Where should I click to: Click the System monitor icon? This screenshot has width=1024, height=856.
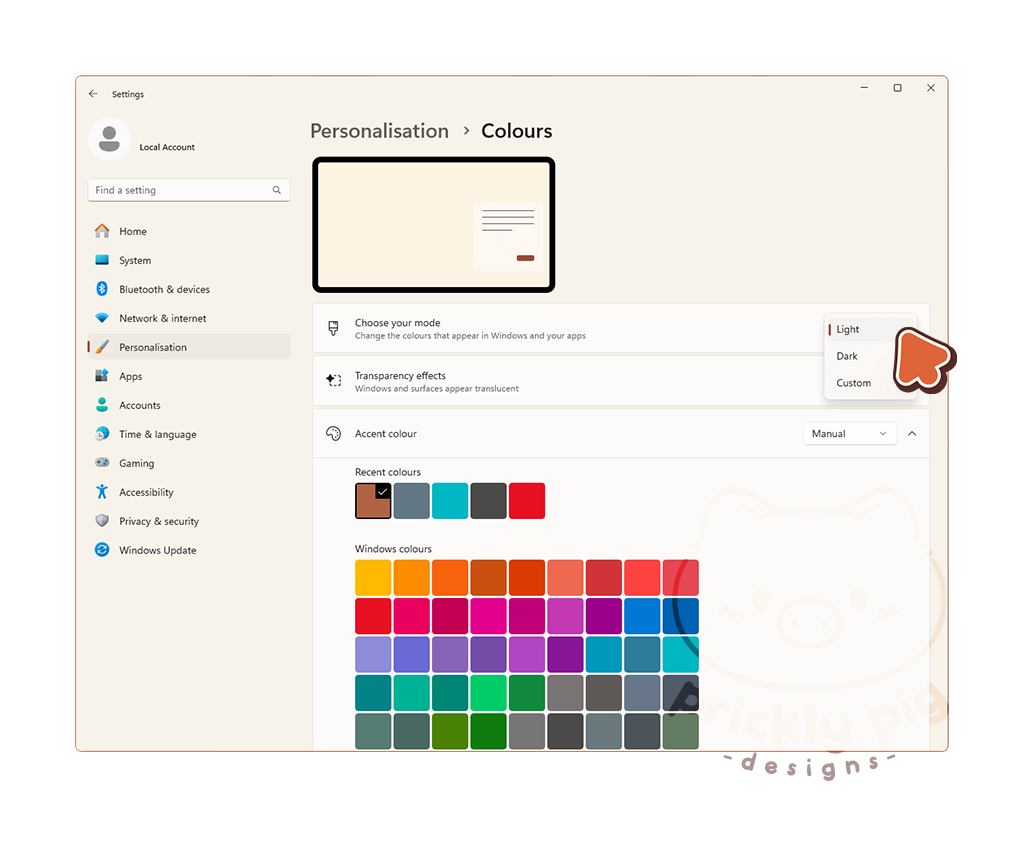coord(102,260)
